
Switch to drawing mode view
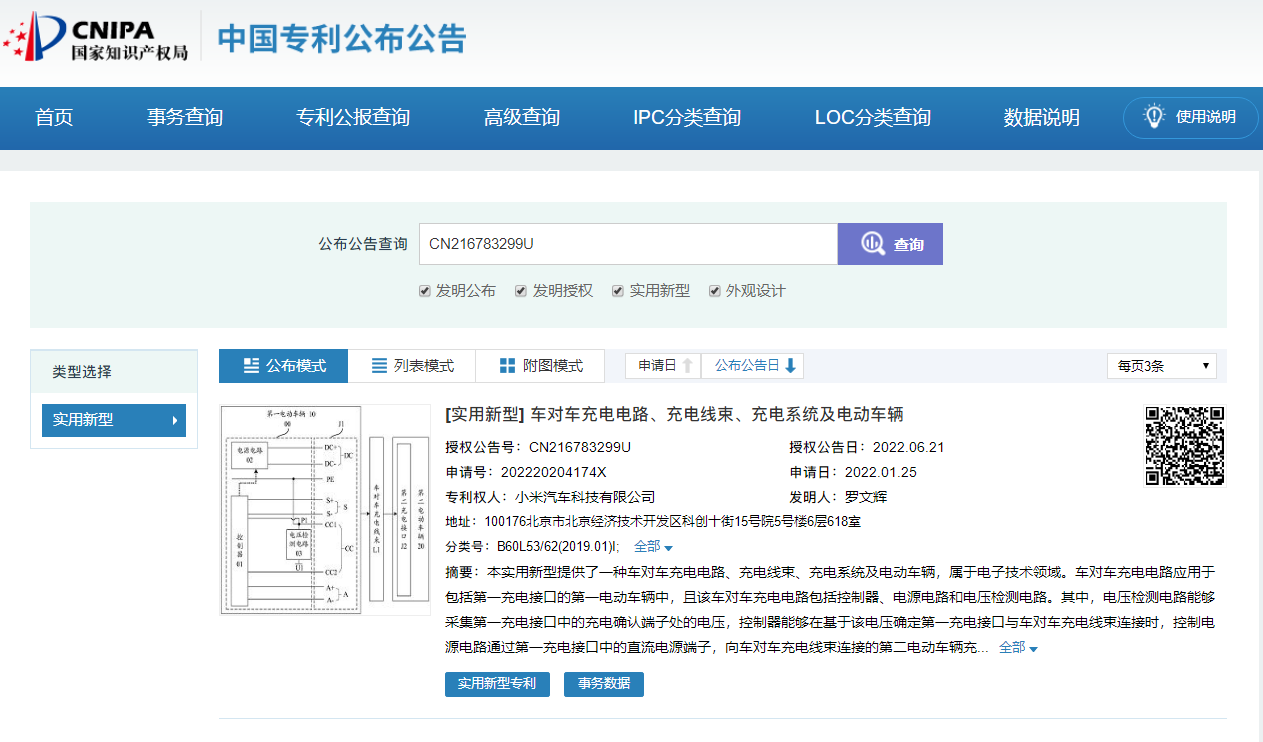[x=540, y=366]
